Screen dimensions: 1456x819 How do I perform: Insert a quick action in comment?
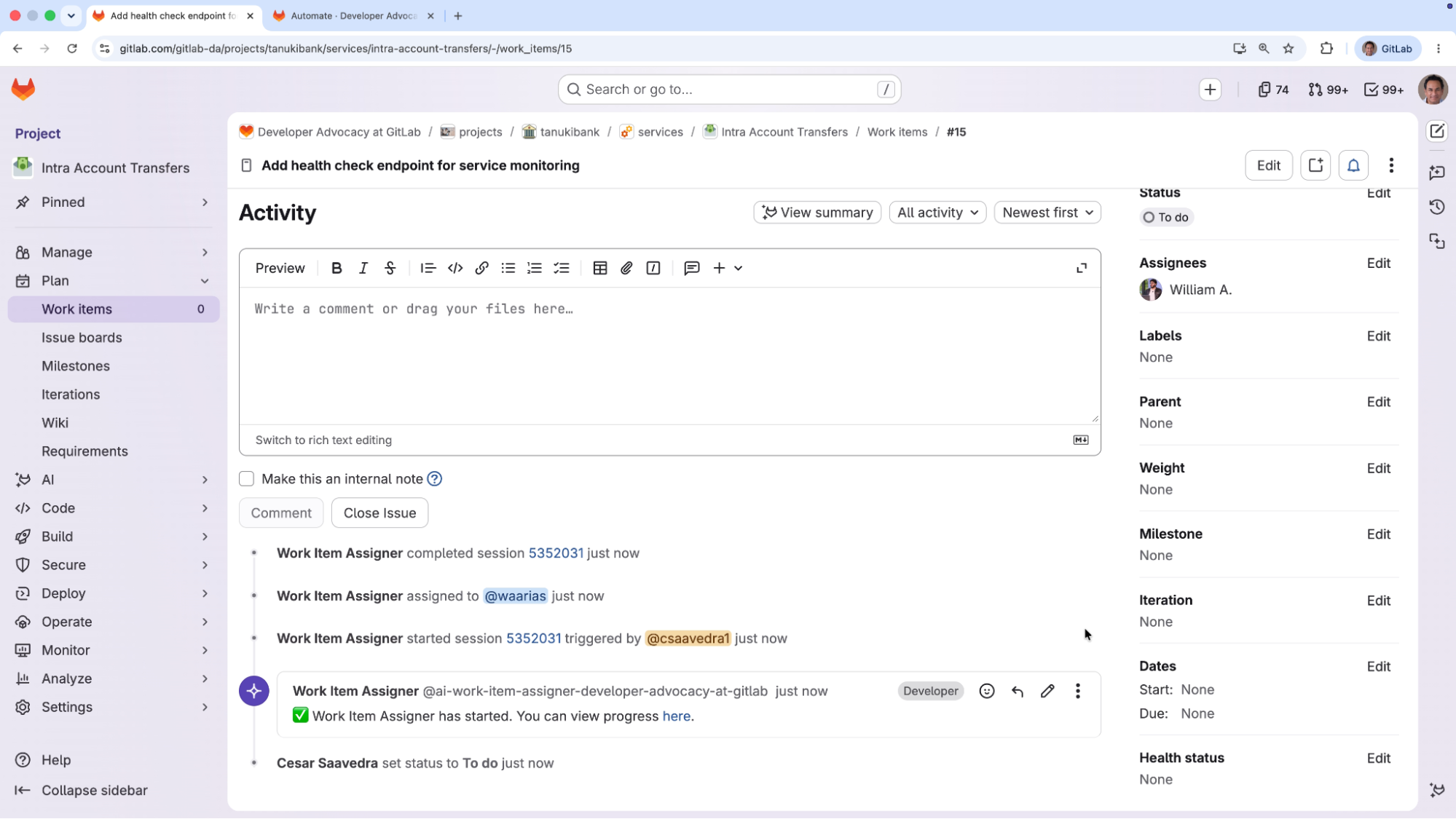pyautogui.click(x=653, y=269)
